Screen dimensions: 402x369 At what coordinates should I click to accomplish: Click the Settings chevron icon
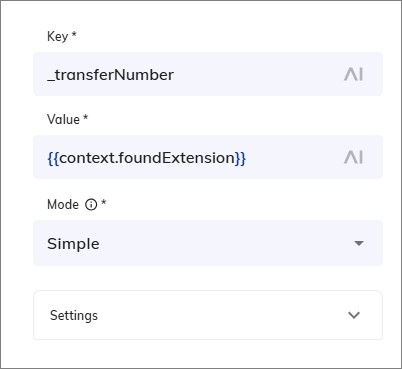click(x=354, y=315)
